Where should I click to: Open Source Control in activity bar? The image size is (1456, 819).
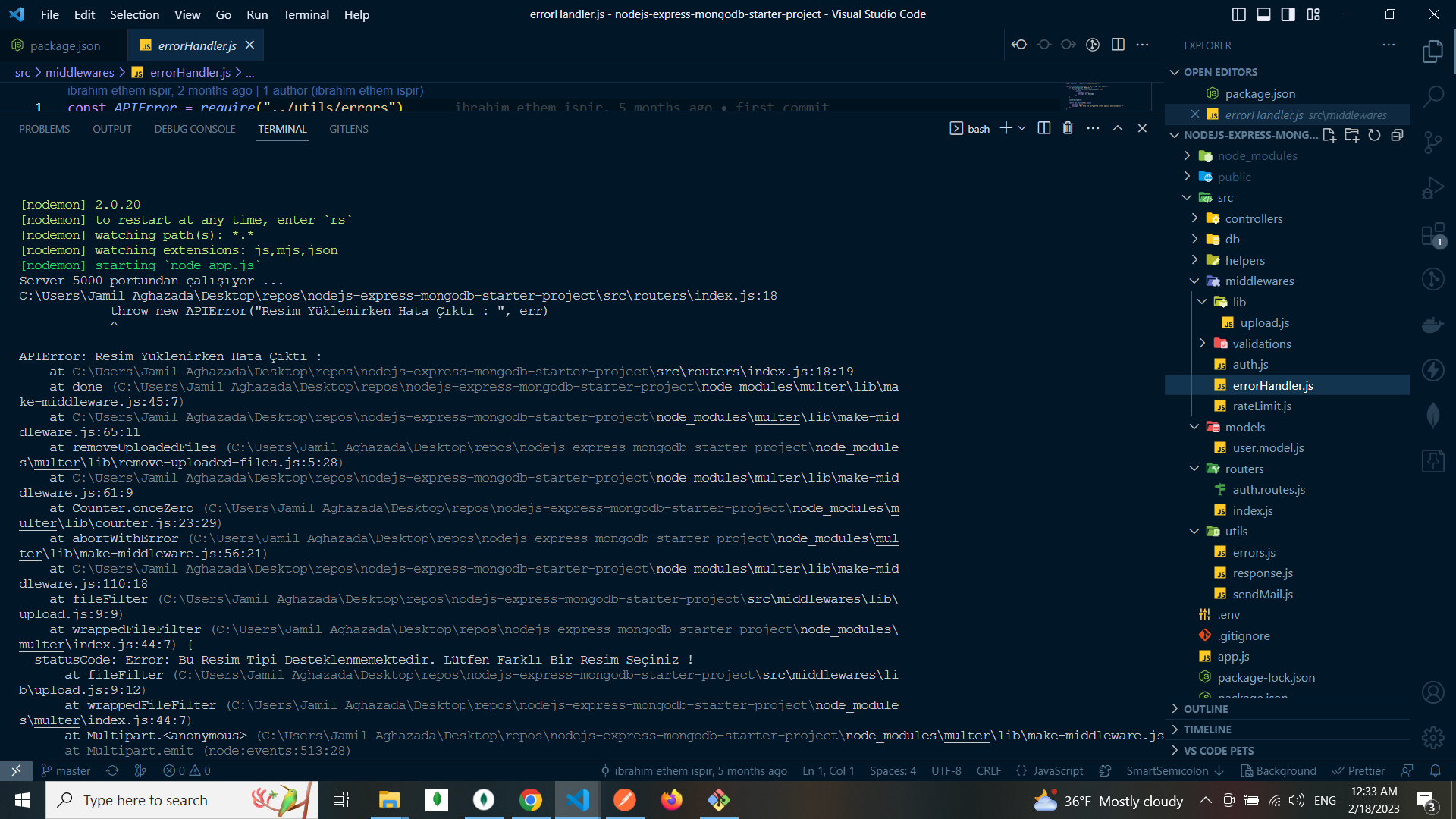[x=1432, y=142]
